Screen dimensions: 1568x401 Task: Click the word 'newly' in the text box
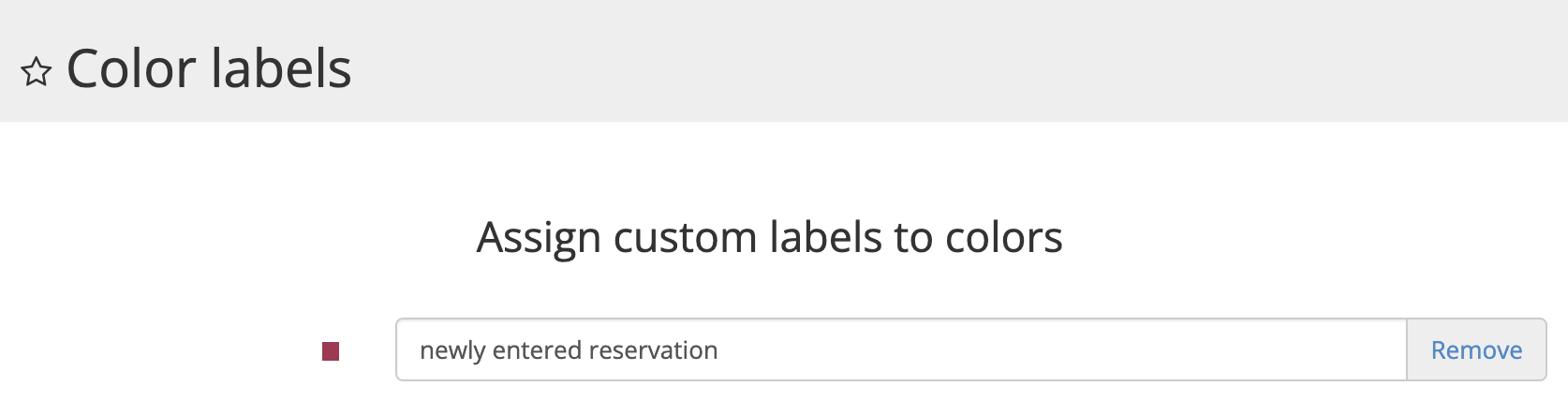pos(452,350)
